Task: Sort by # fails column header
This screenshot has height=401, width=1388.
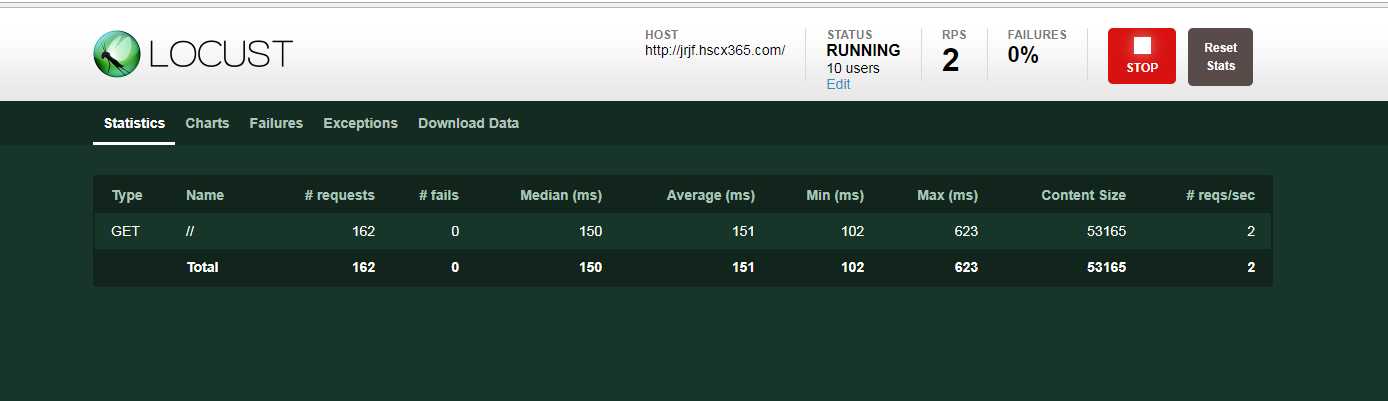Action: click(x=439, y=195)
